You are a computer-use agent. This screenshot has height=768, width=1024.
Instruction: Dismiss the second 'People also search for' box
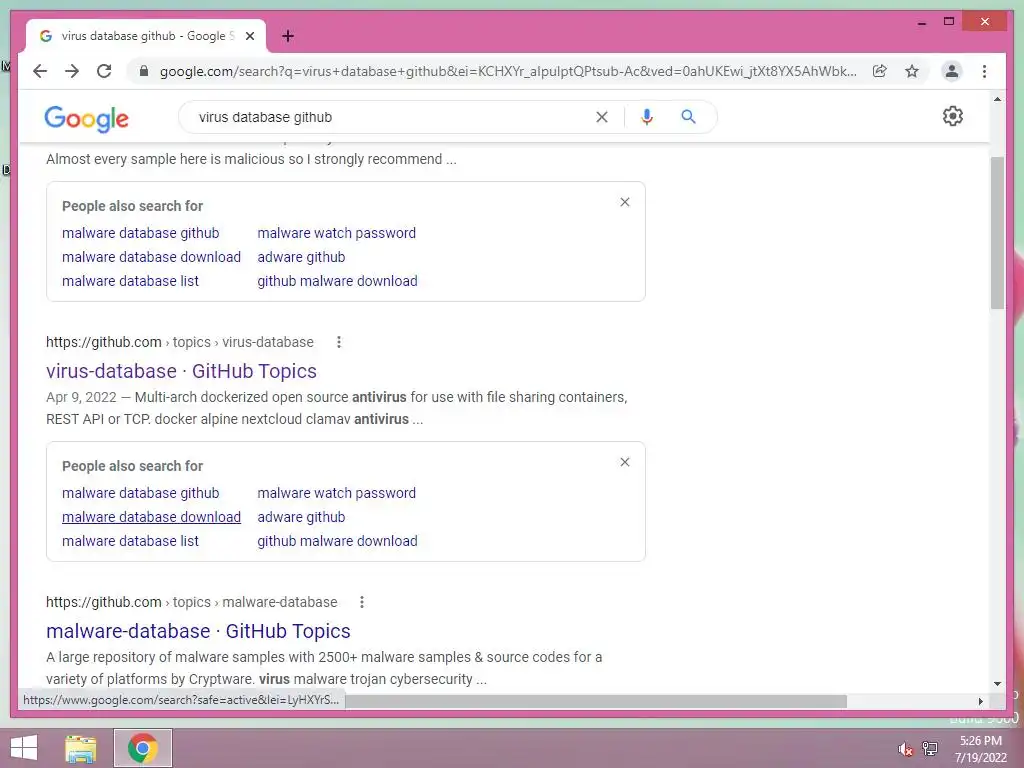[625, 462]
